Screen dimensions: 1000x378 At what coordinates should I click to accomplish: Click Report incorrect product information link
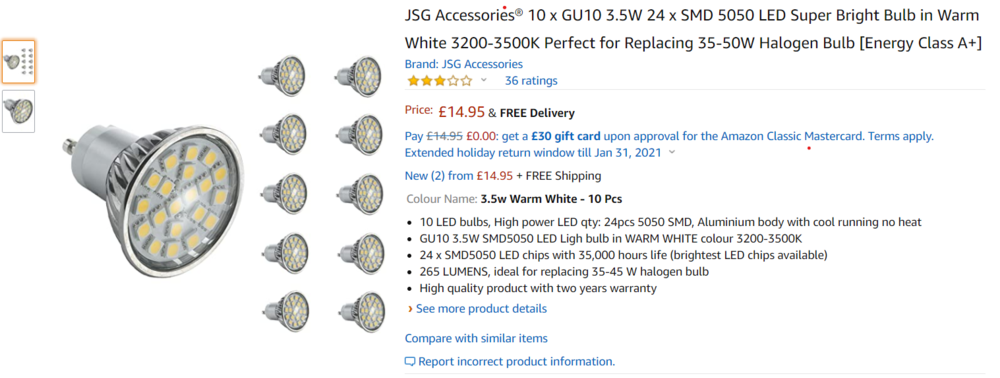tap(516, 362)
